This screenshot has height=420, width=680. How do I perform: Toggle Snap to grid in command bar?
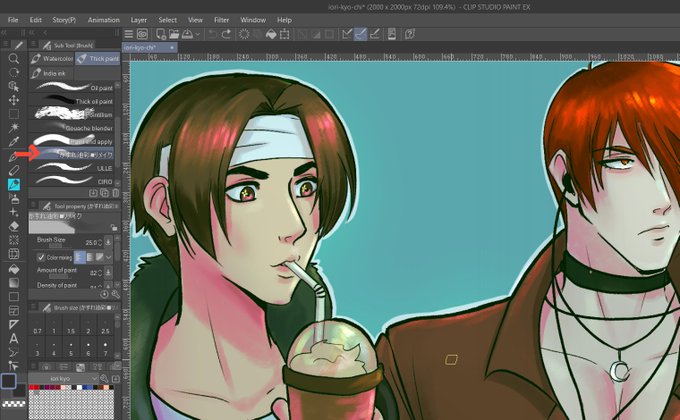point(375,34)
